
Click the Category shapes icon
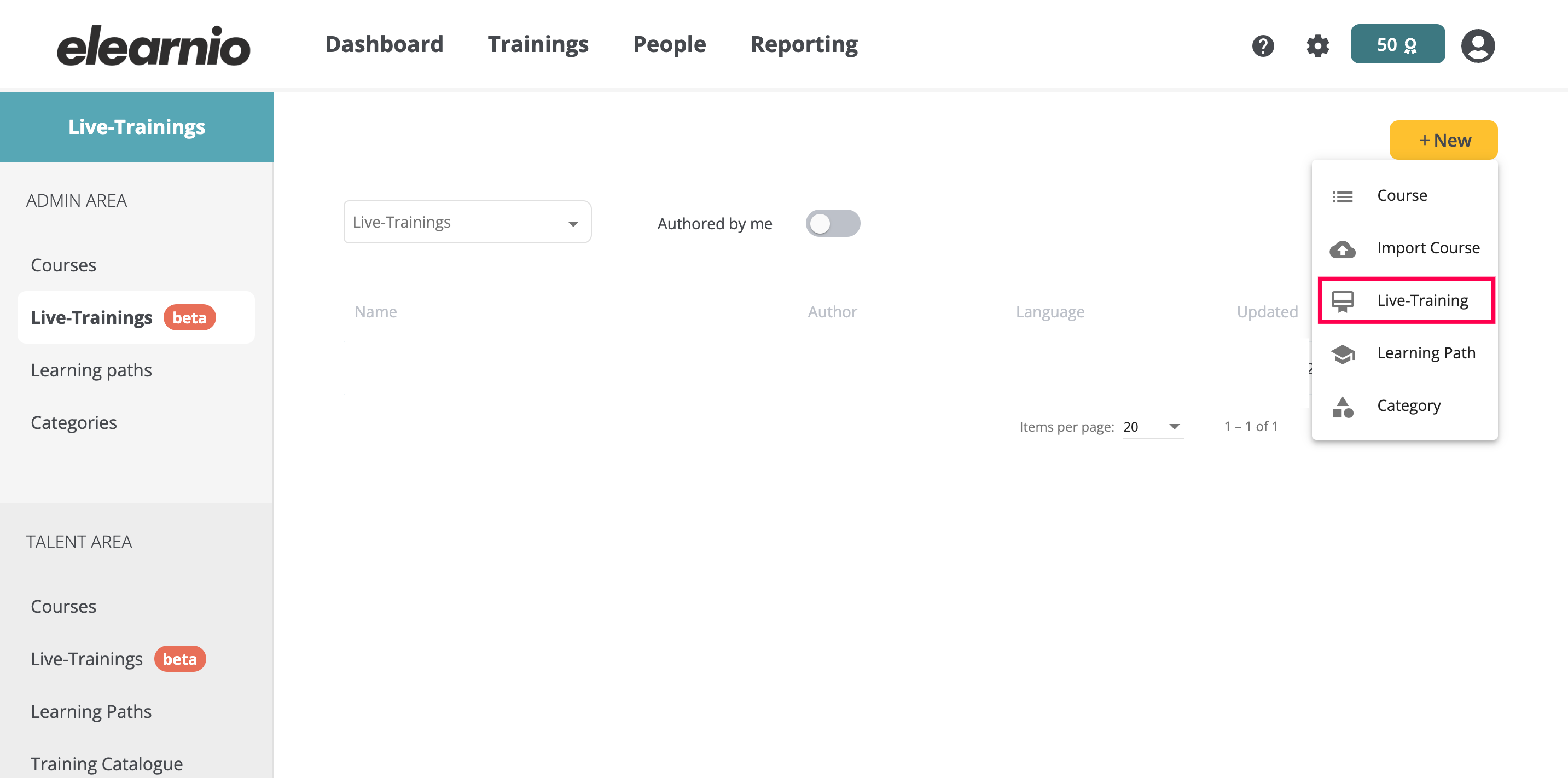[x=1342, y=406]
